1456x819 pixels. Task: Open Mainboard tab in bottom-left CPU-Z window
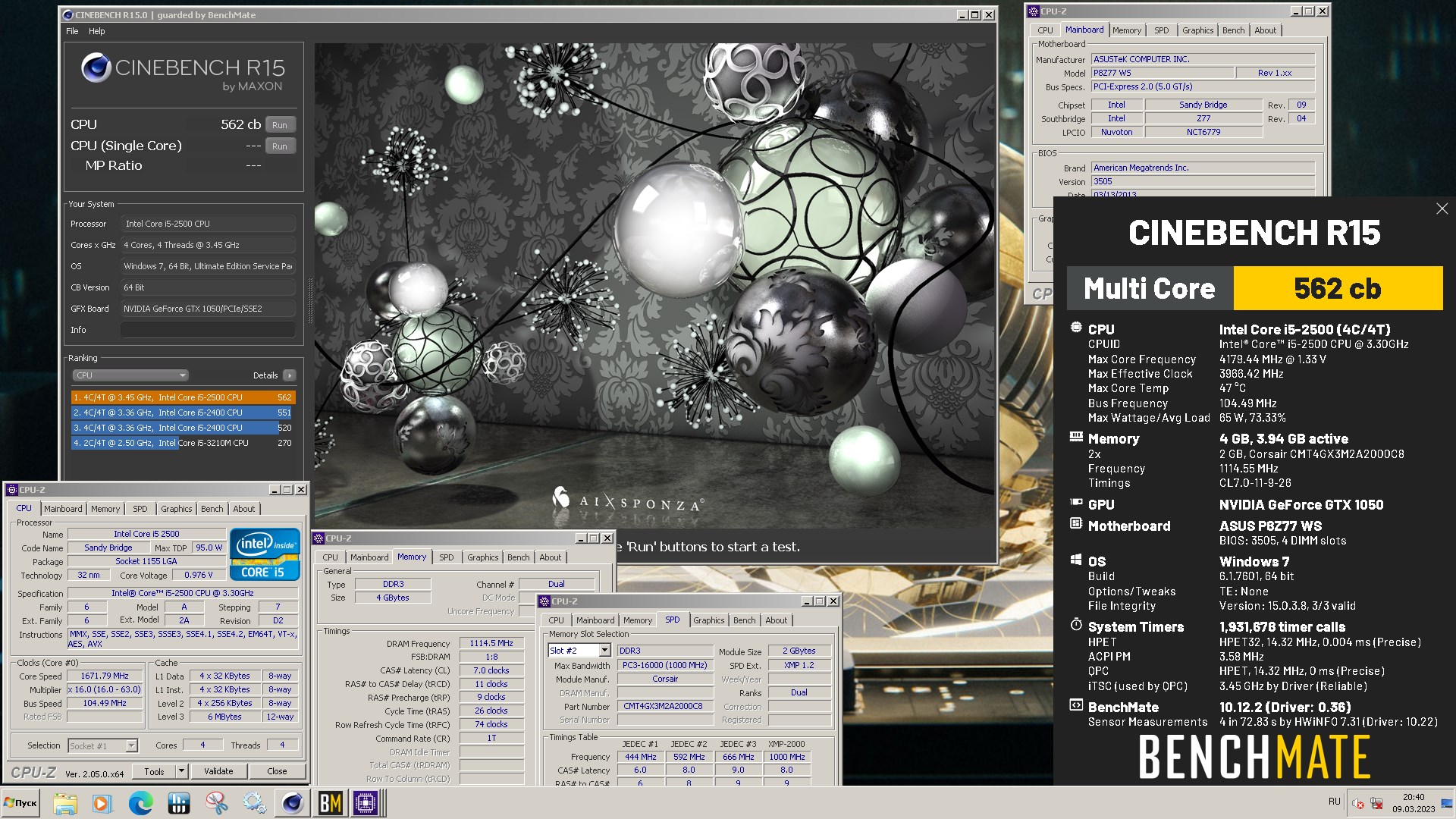click(x=63, y=509)
